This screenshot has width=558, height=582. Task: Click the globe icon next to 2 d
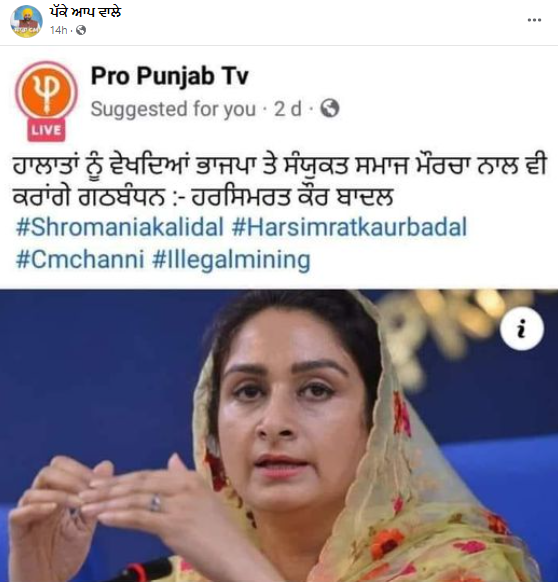(x=330, y=109)
